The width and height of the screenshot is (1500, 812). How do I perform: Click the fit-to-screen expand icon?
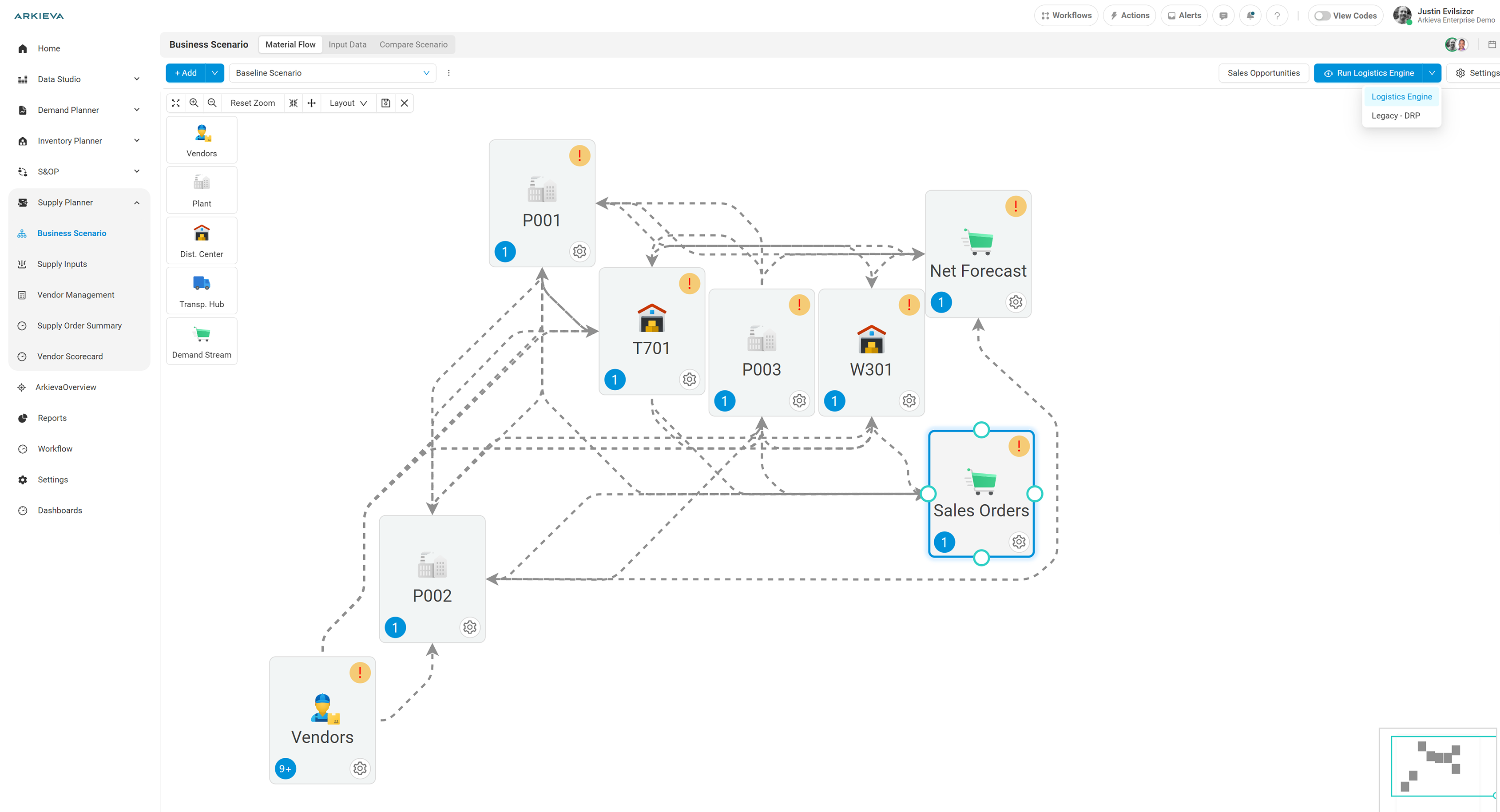tap(175, 103)
